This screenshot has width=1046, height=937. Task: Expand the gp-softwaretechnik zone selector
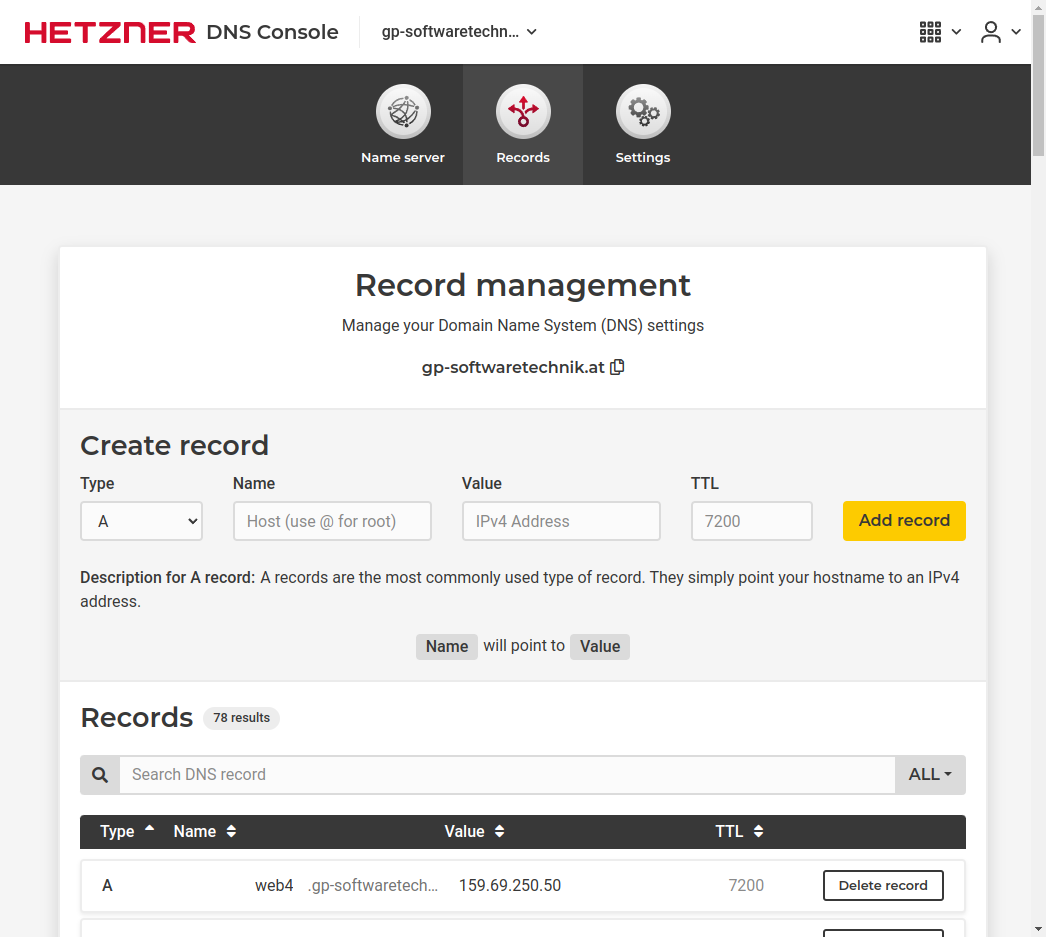click(x=460, y=32)
